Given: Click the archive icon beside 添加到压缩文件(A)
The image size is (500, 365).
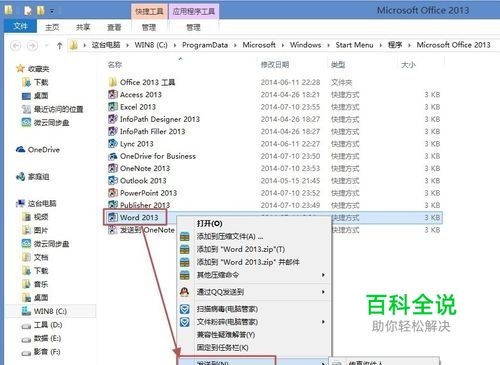Looking at the screenshot, I should click(x=185, y=237).
